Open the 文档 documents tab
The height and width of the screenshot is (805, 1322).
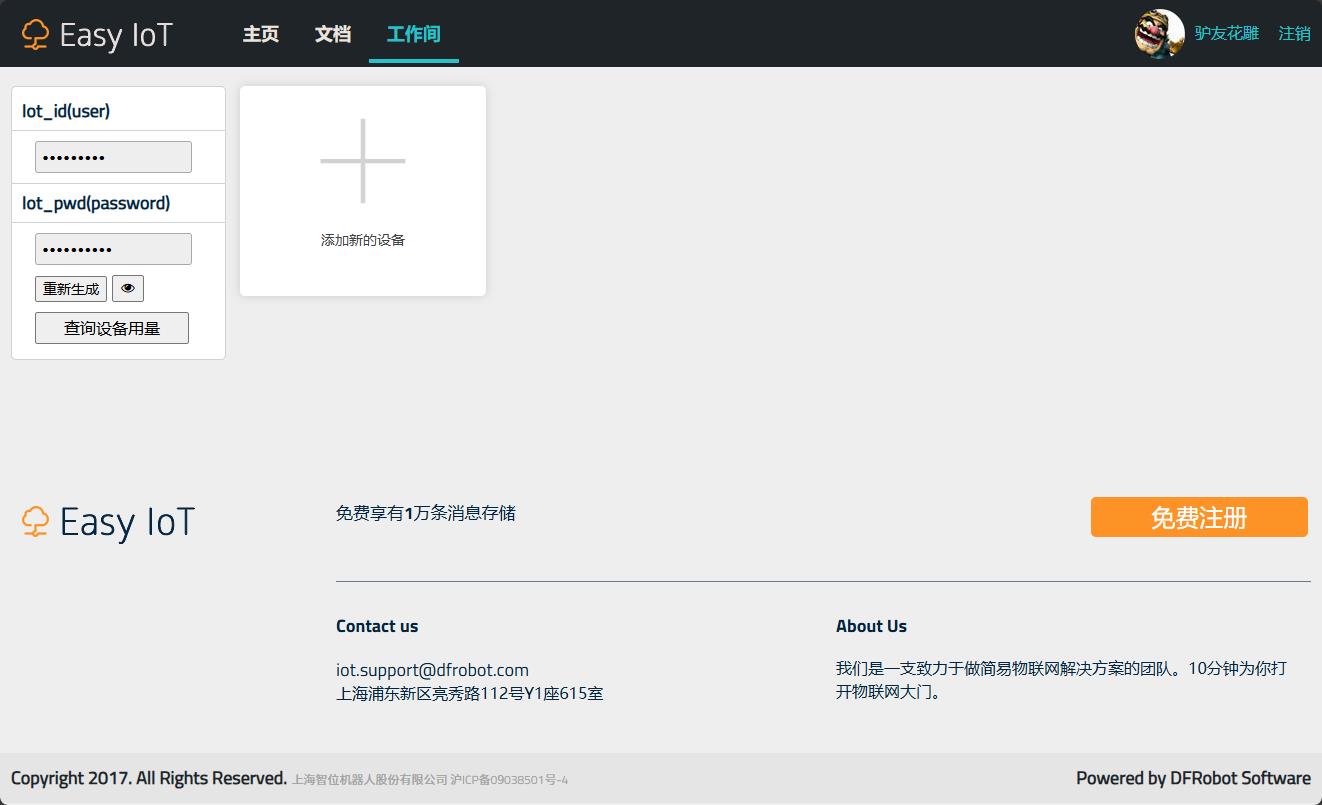[x=333, y=34]
